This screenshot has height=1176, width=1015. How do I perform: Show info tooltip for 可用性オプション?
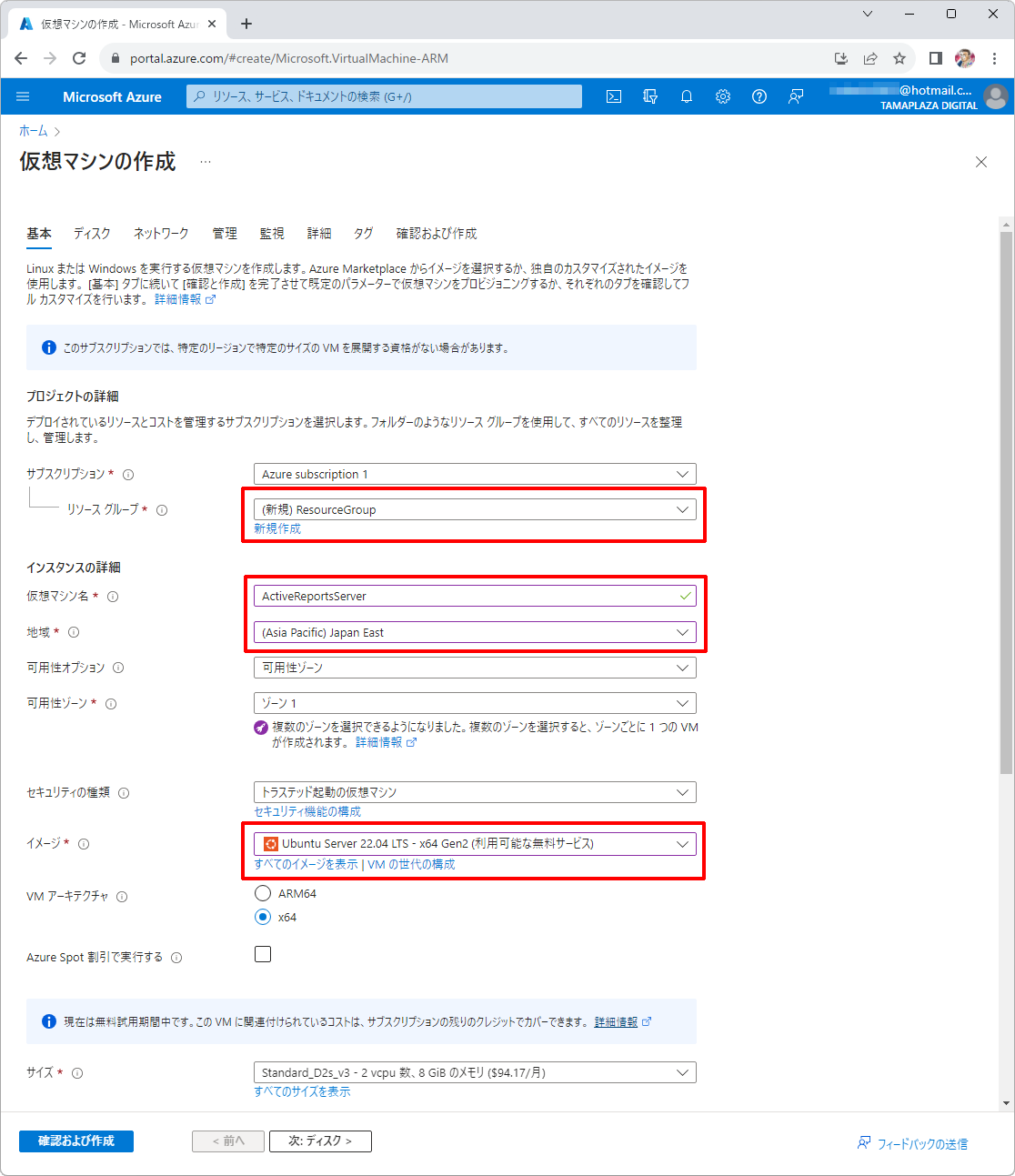tap(118, 668)
